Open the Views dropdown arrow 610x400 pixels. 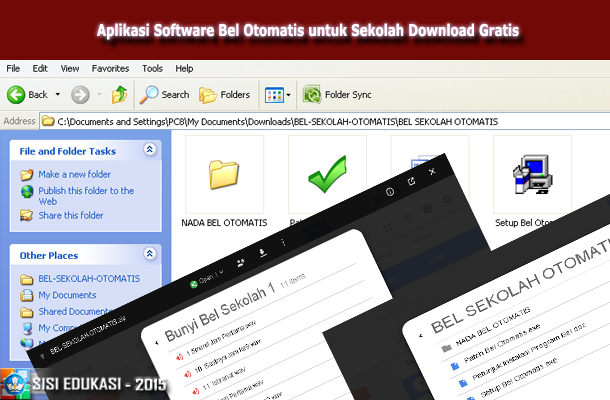(288, 95)
